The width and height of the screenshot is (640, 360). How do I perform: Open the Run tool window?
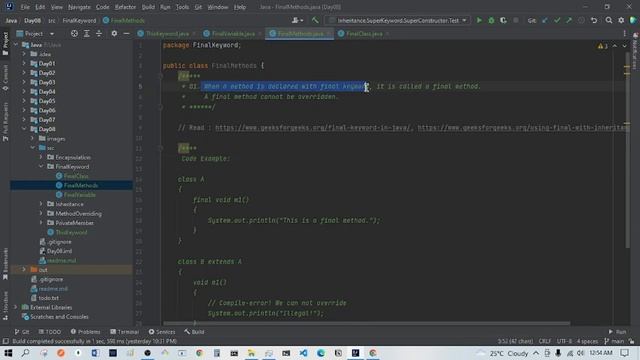(x=618, y=332)
